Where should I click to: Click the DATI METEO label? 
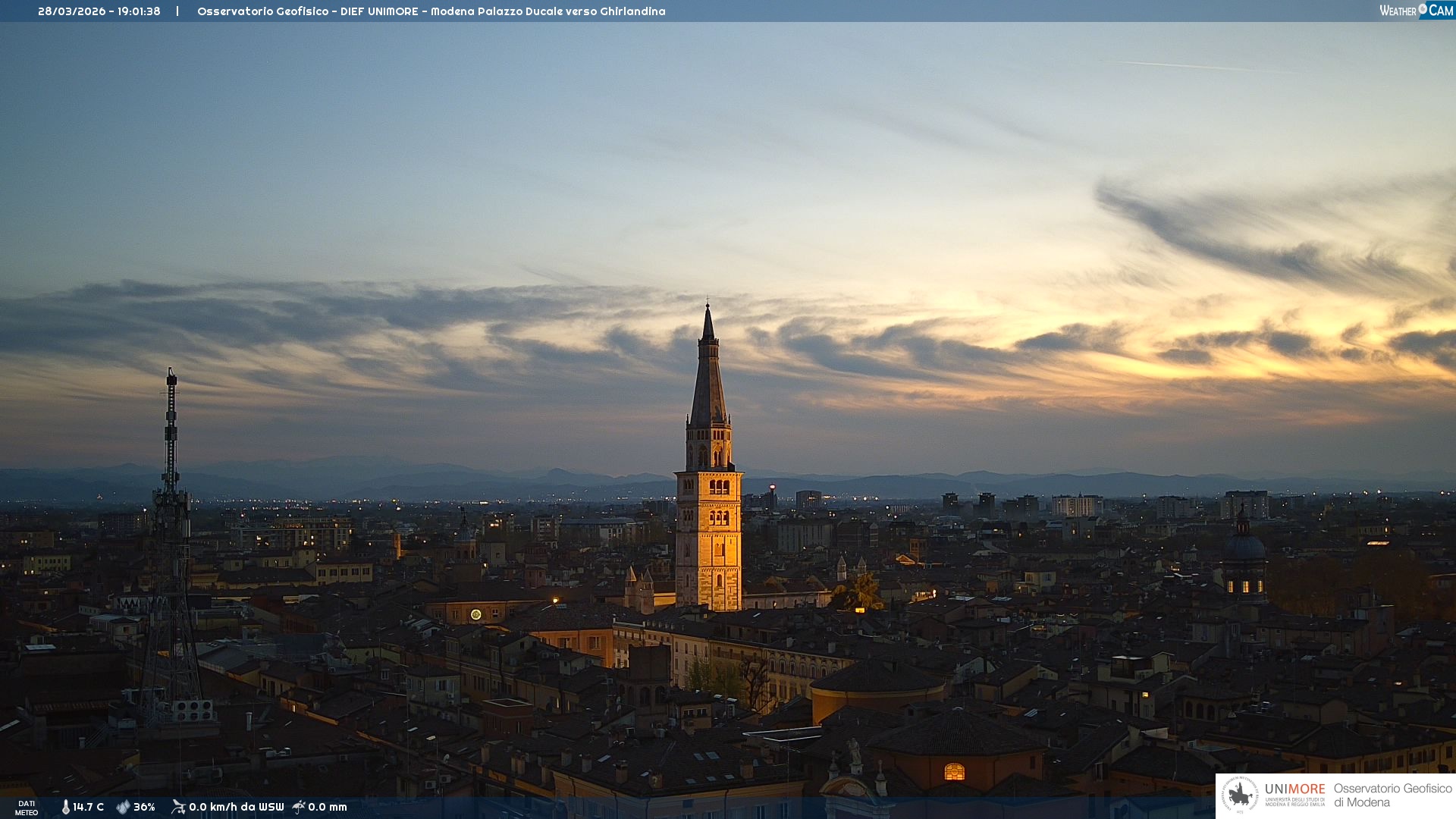tap(27, 808)
